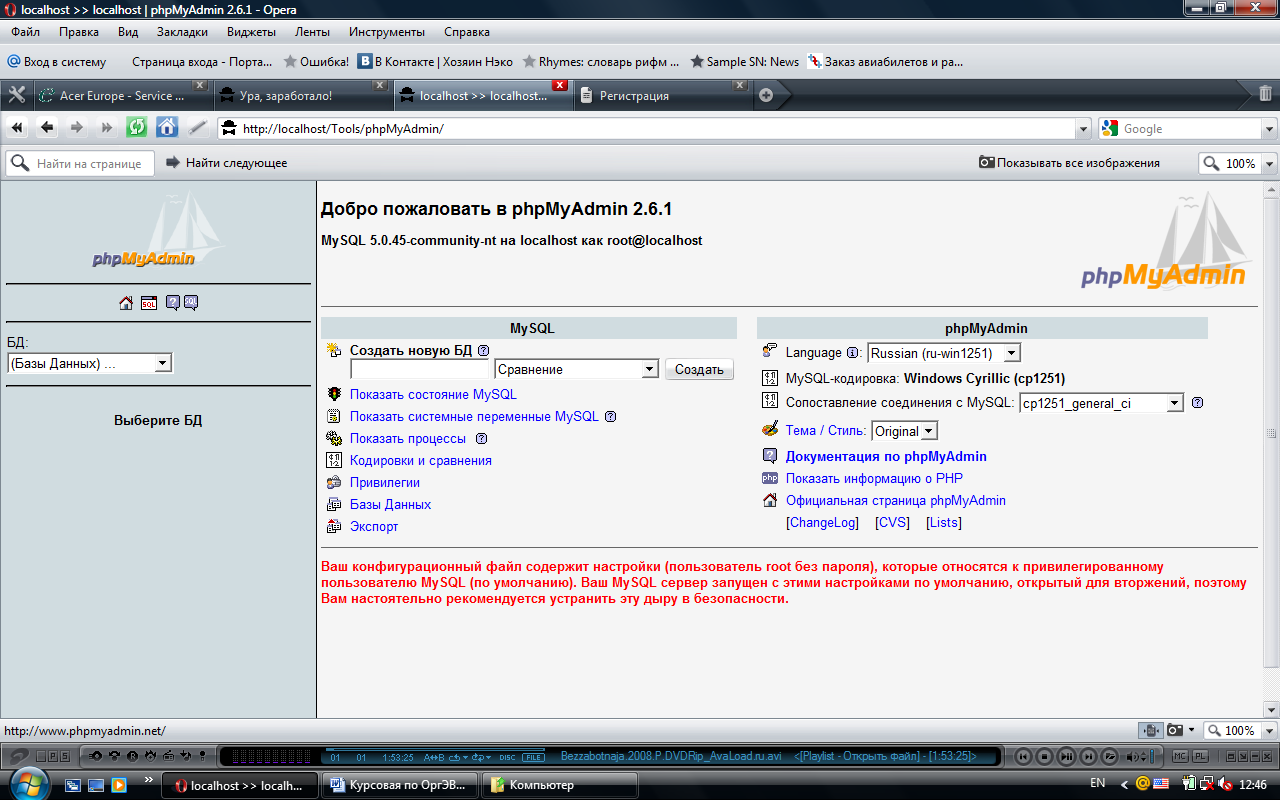1280x800 pixels.
Task: Open the Инструменты menu
Action: coord(387,32)
